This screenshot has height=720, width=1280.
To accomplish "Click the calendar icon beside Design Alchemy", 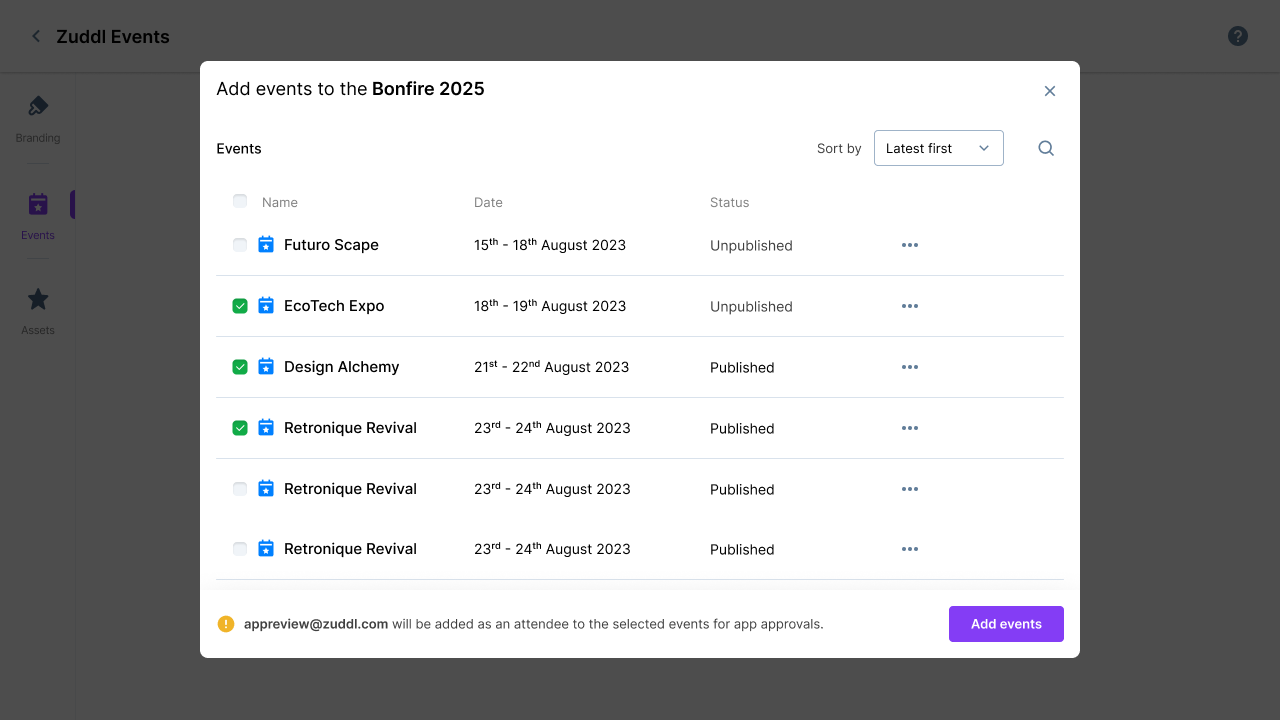I will (x=266, y=366).
